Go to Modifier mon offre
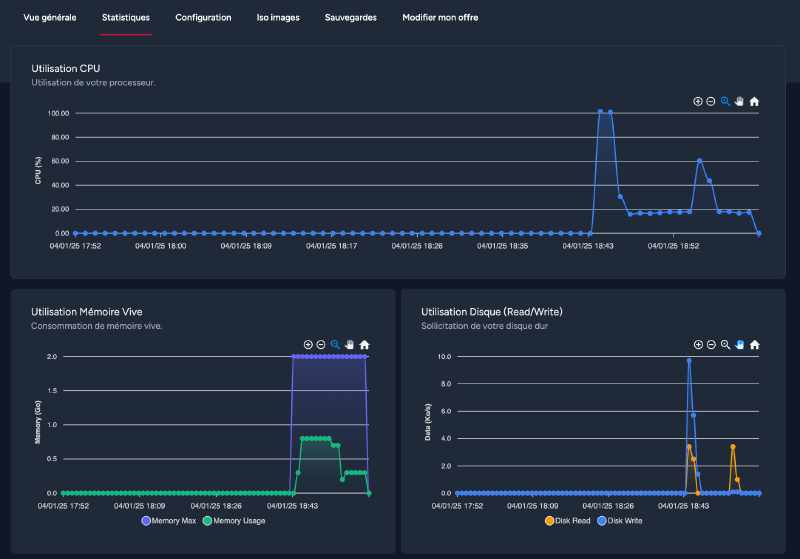This screenshot has width=800, height=559. pyautogui.click(x=441, y=18)
